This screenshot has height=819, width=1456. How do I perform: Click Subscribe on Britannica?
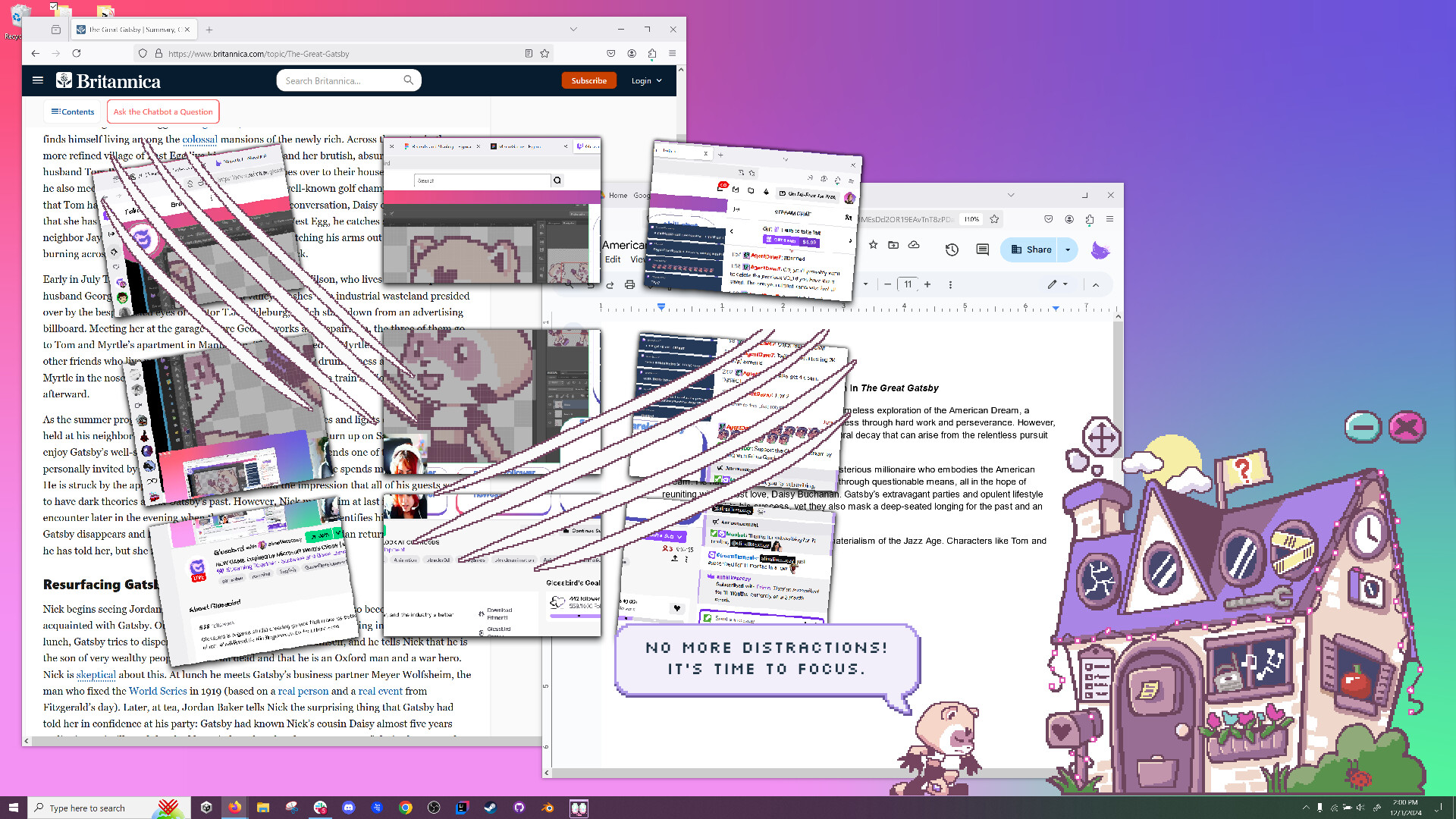click(589, 80)
